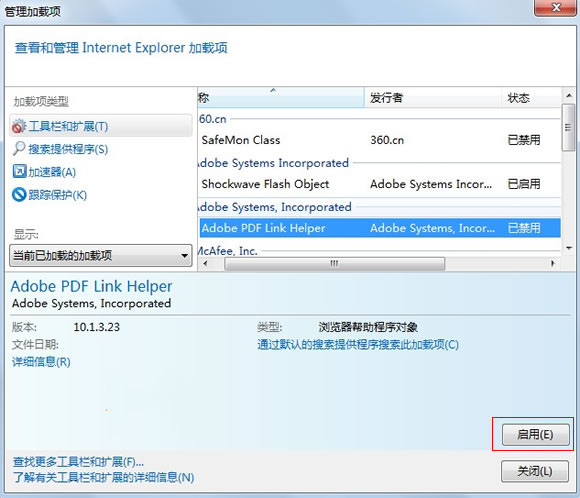
Task: Click the right arrow of the horizontal scrollbar
Action: [553, 263]
